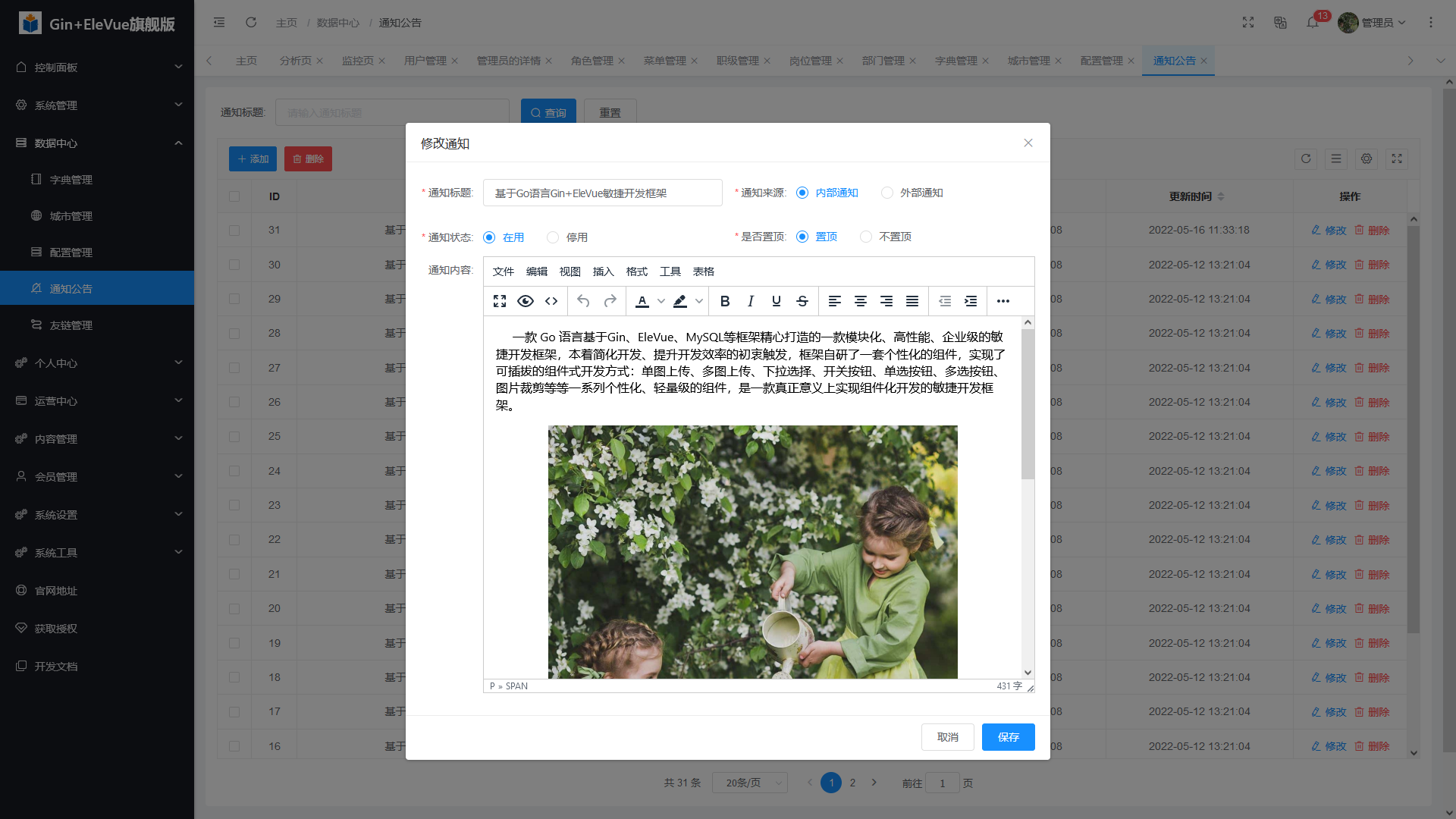Screen dimensions: 1456x819
Task: Open source code view in editor
Action: 551,301
